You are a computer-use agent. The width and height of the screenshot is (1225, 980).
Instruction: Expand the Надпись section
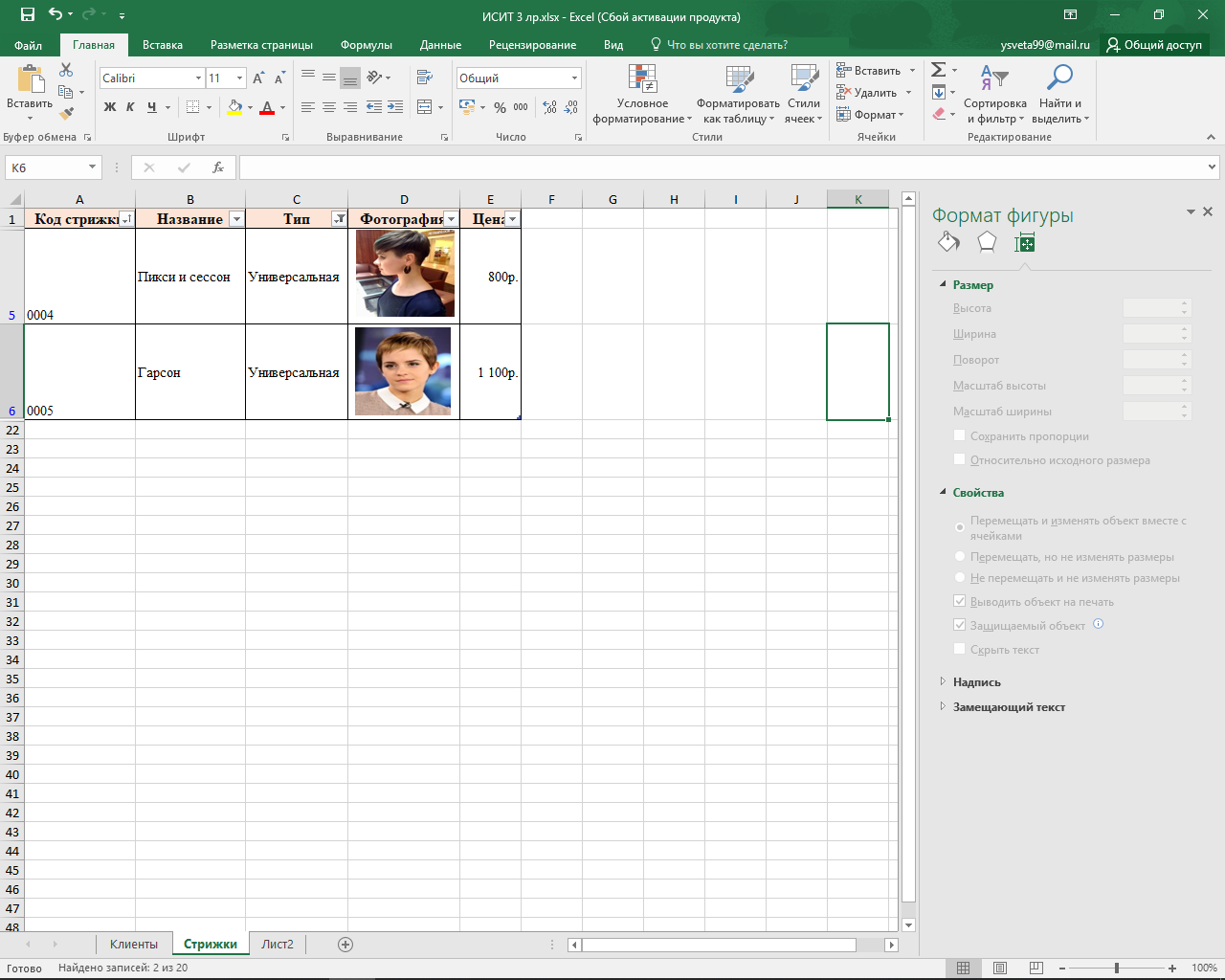pos(976,682)
